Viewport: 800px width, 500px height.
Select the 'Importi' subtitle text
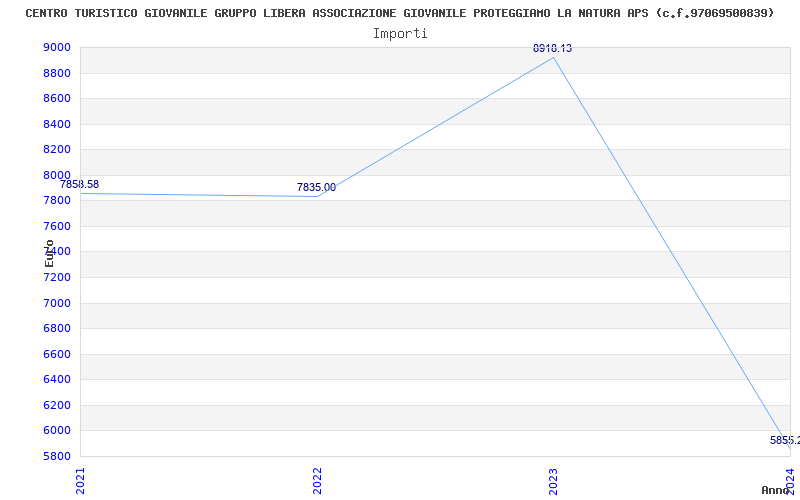tap(400, 34)
